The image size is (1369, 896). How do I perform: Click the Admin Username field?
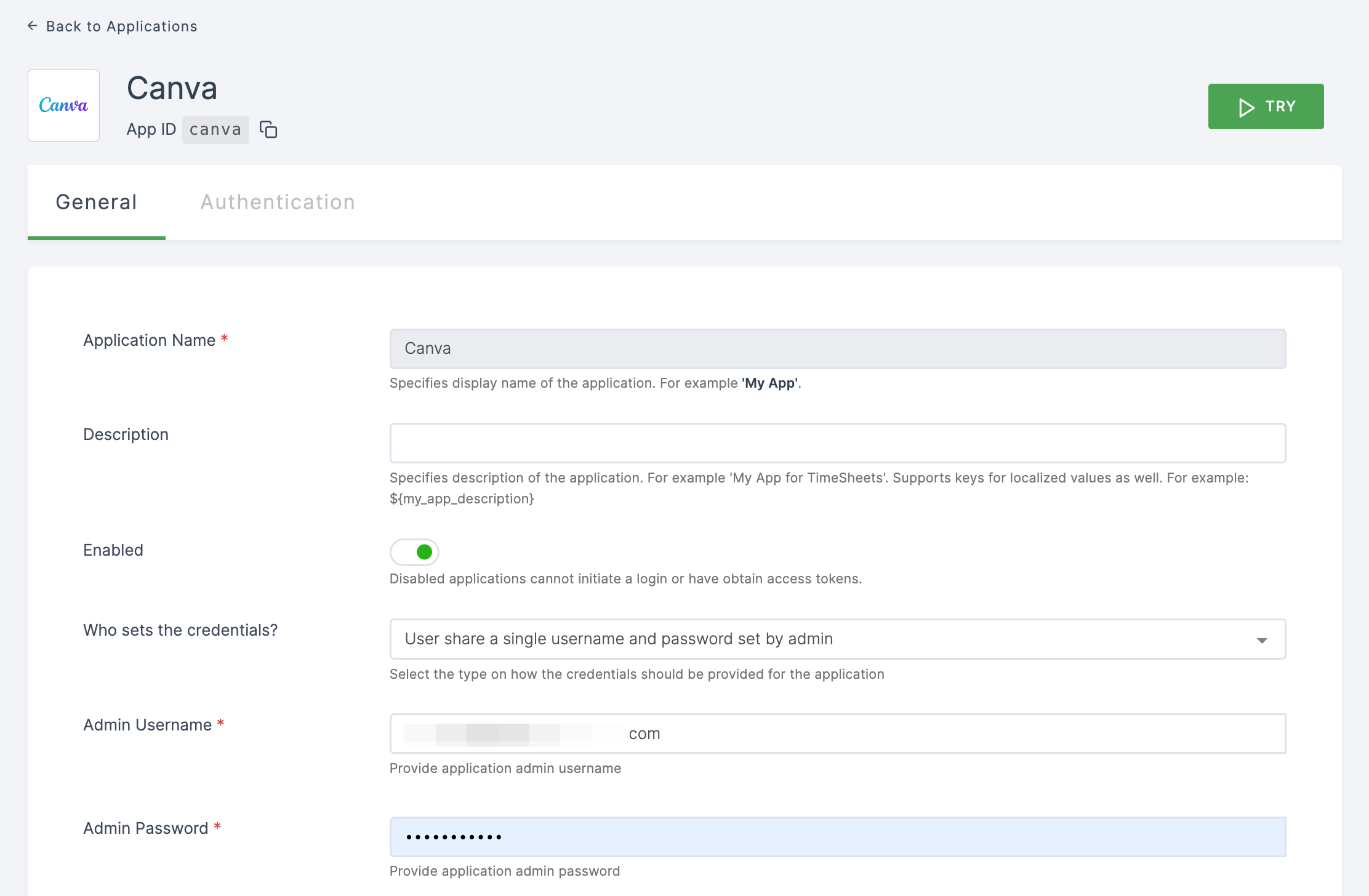point(838,734)
